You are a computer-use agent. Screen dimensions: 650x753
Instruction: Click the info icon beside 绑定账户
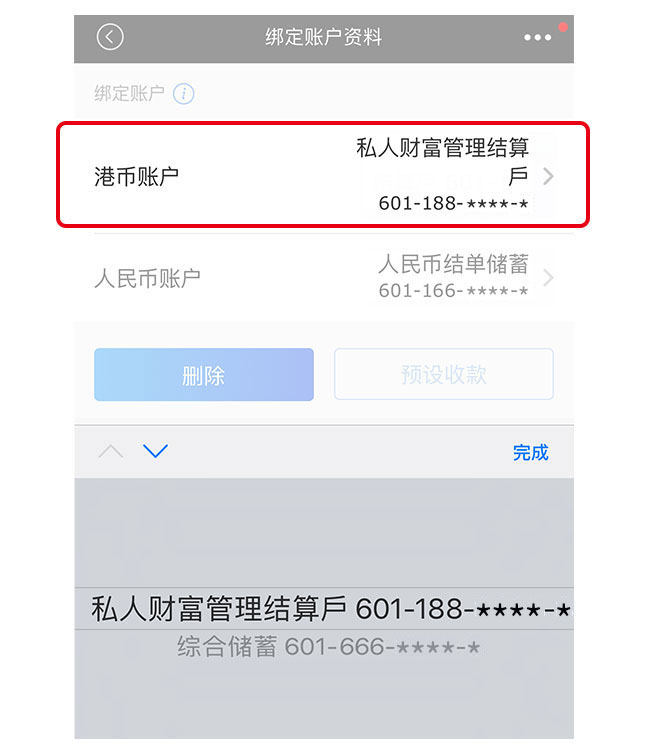click(x=183, y=94)
